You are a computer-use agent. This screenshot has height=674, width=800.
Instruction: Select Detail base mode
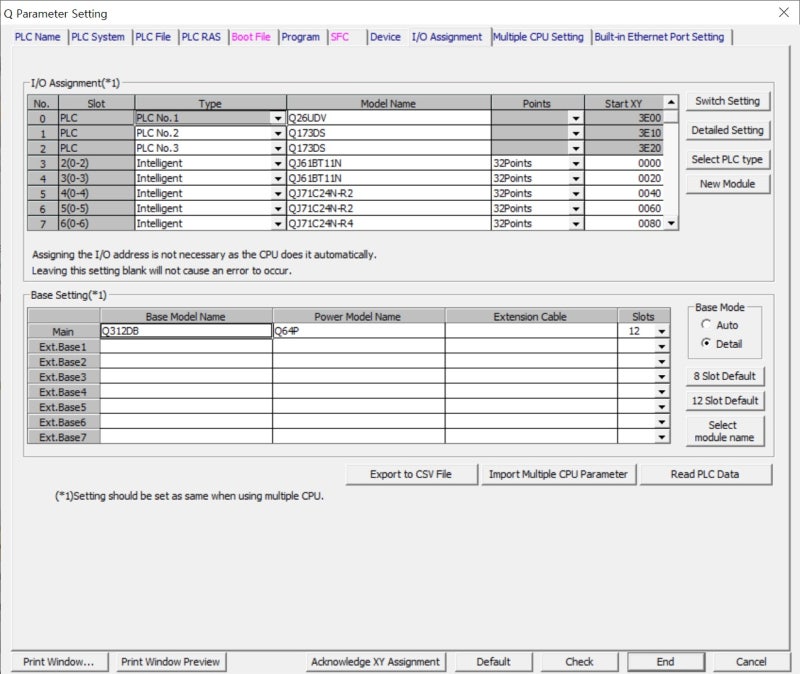(708, 344)
